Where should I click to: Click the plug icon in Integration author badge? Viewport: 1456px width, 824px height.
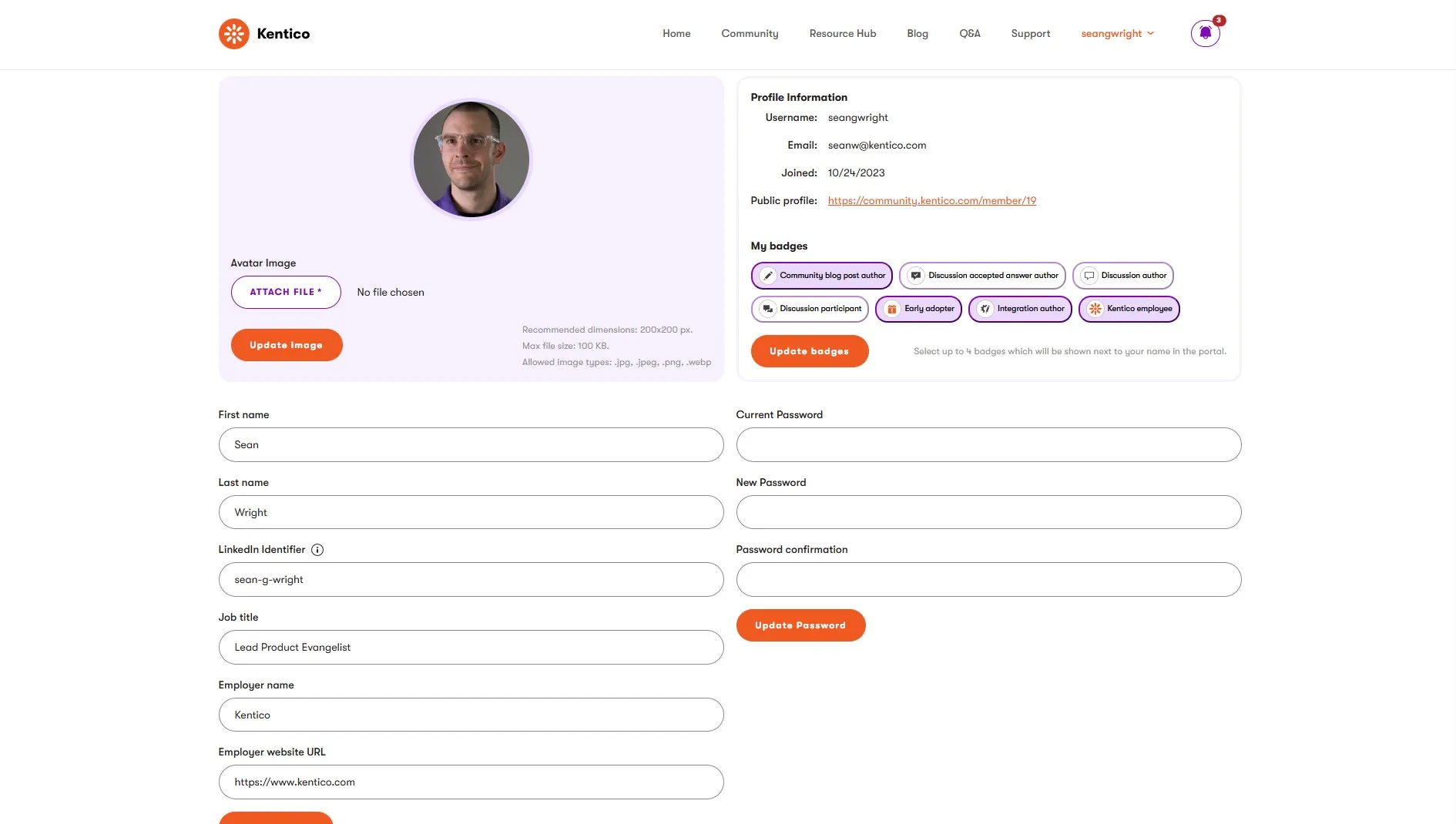pos(985,309)
